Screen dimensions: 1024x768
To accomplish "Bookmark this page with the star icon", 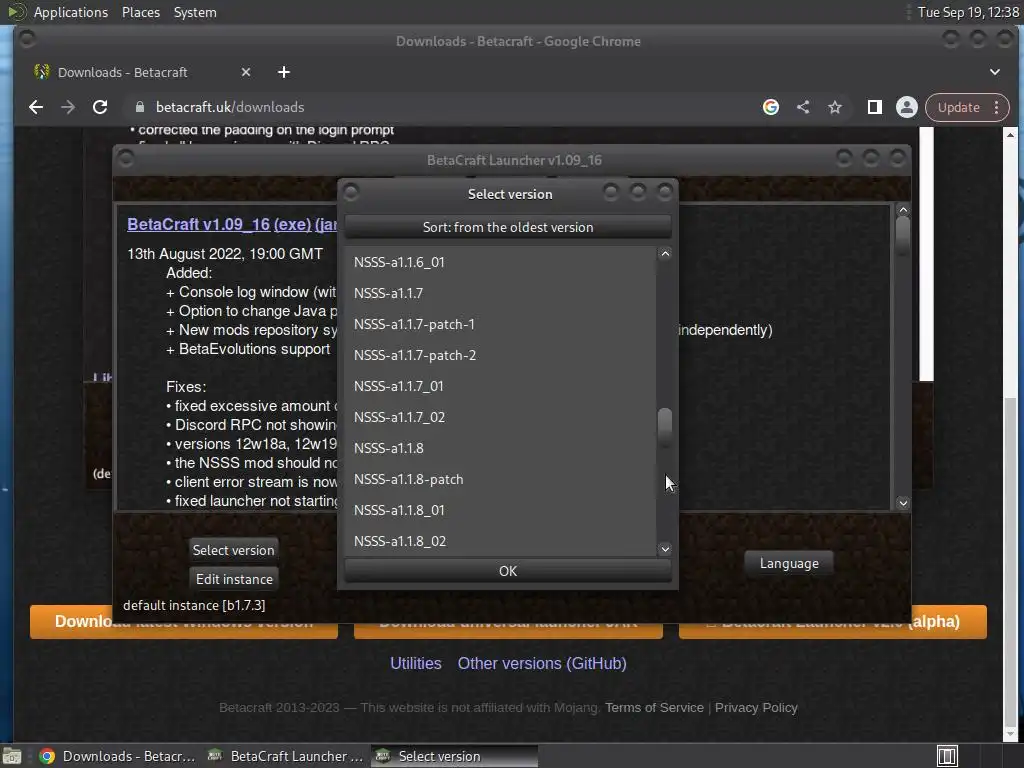I will (835, 107).
